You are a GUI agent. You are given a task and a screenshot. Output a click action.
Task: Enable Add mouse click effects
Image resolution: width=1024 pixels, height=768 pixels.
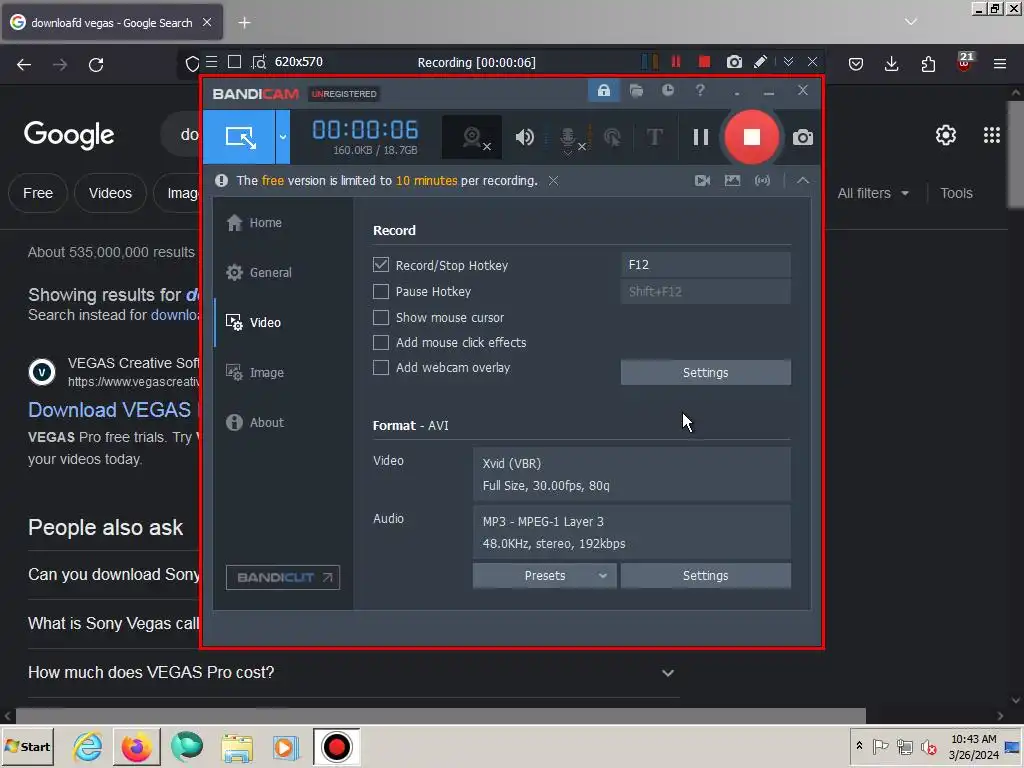click(381, 342)
